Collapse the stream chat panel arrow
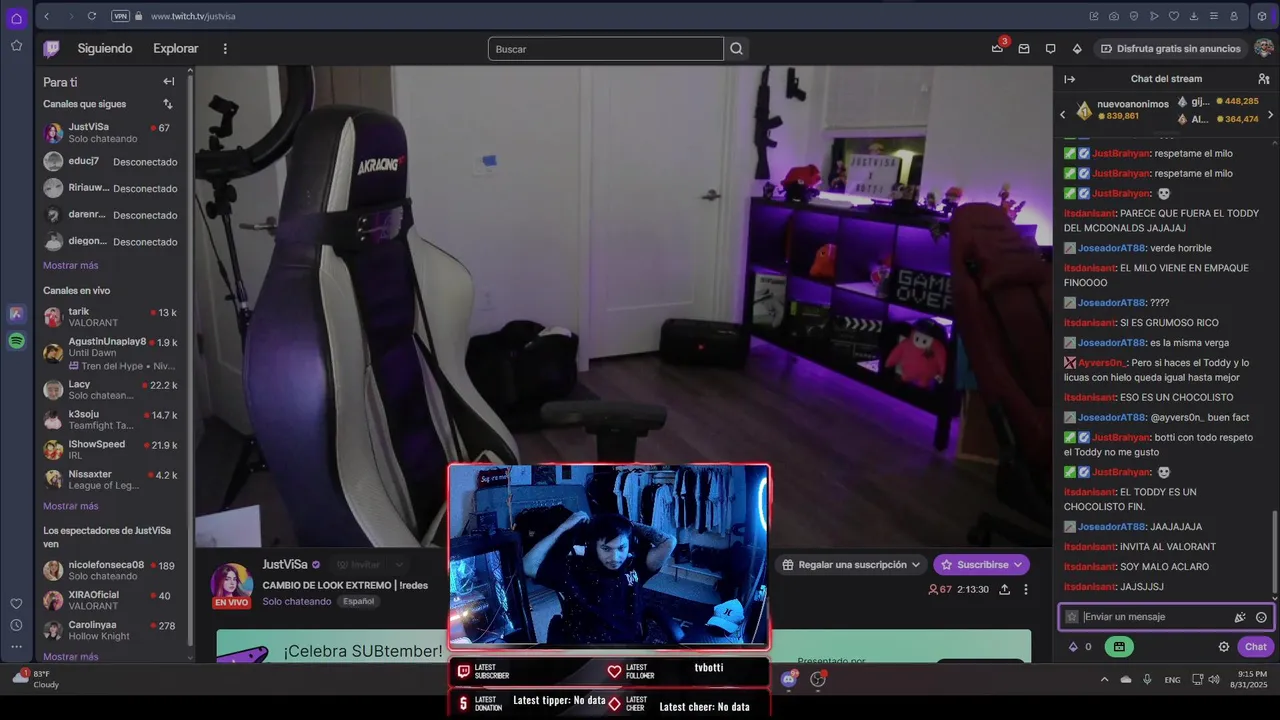 click(x=1069, y=79)
